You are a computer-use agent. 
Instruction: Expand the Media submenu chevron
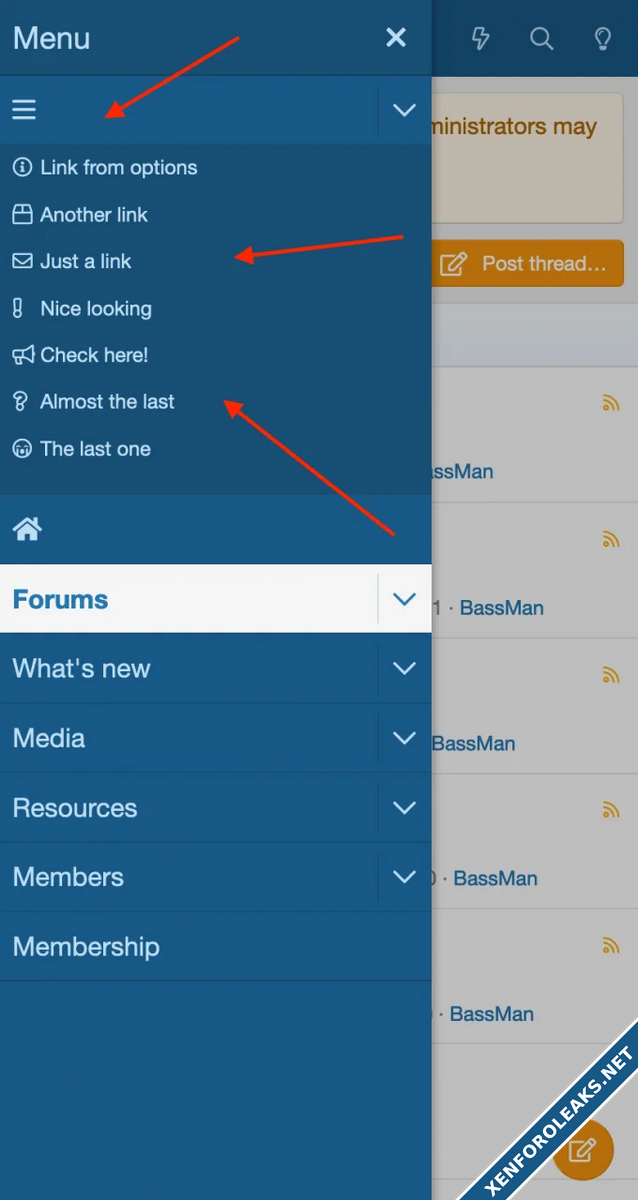pos(404,738)
